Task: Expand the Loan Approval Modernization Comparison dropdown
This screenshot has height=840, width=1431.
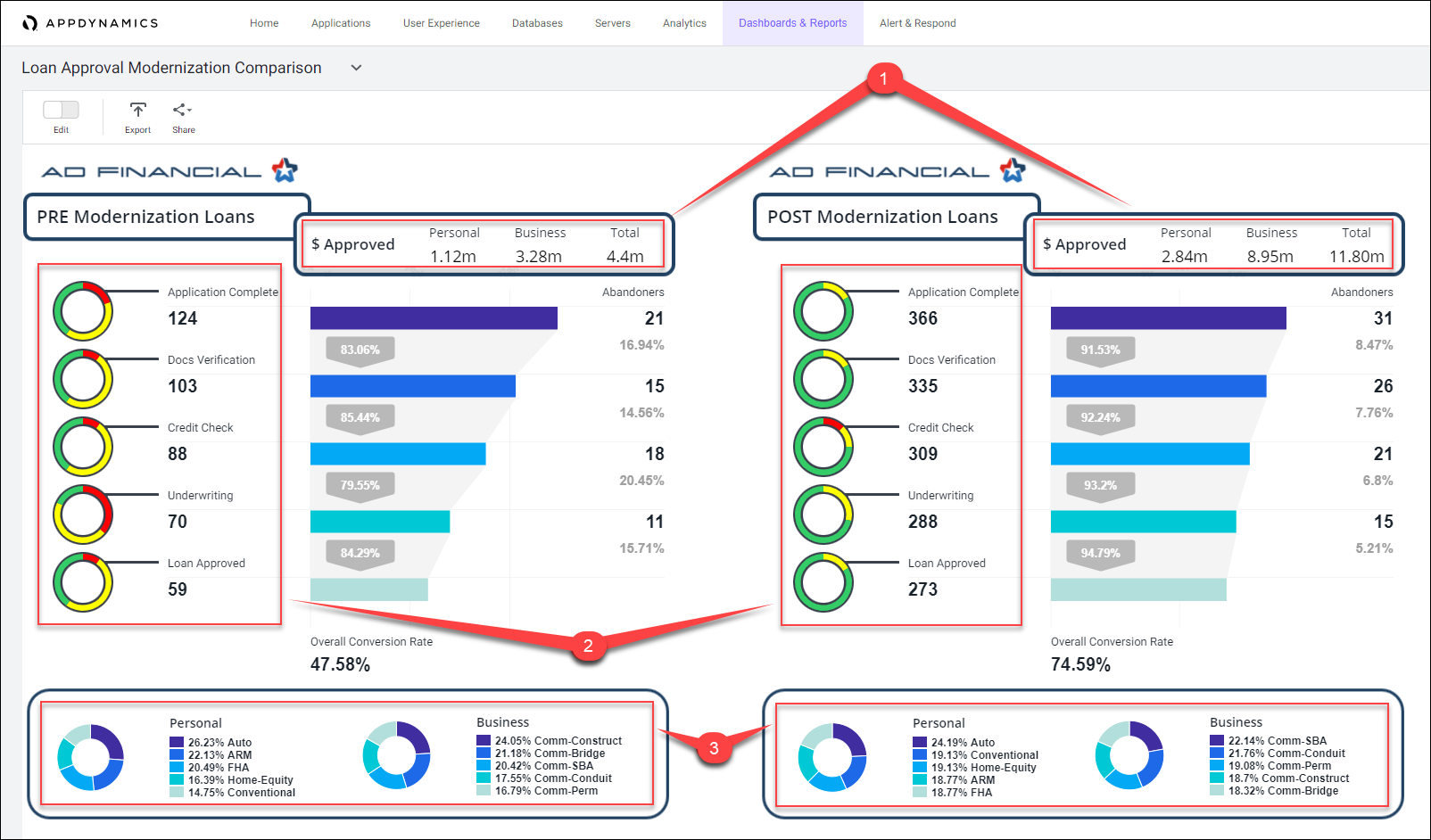Action: (356, 68)
